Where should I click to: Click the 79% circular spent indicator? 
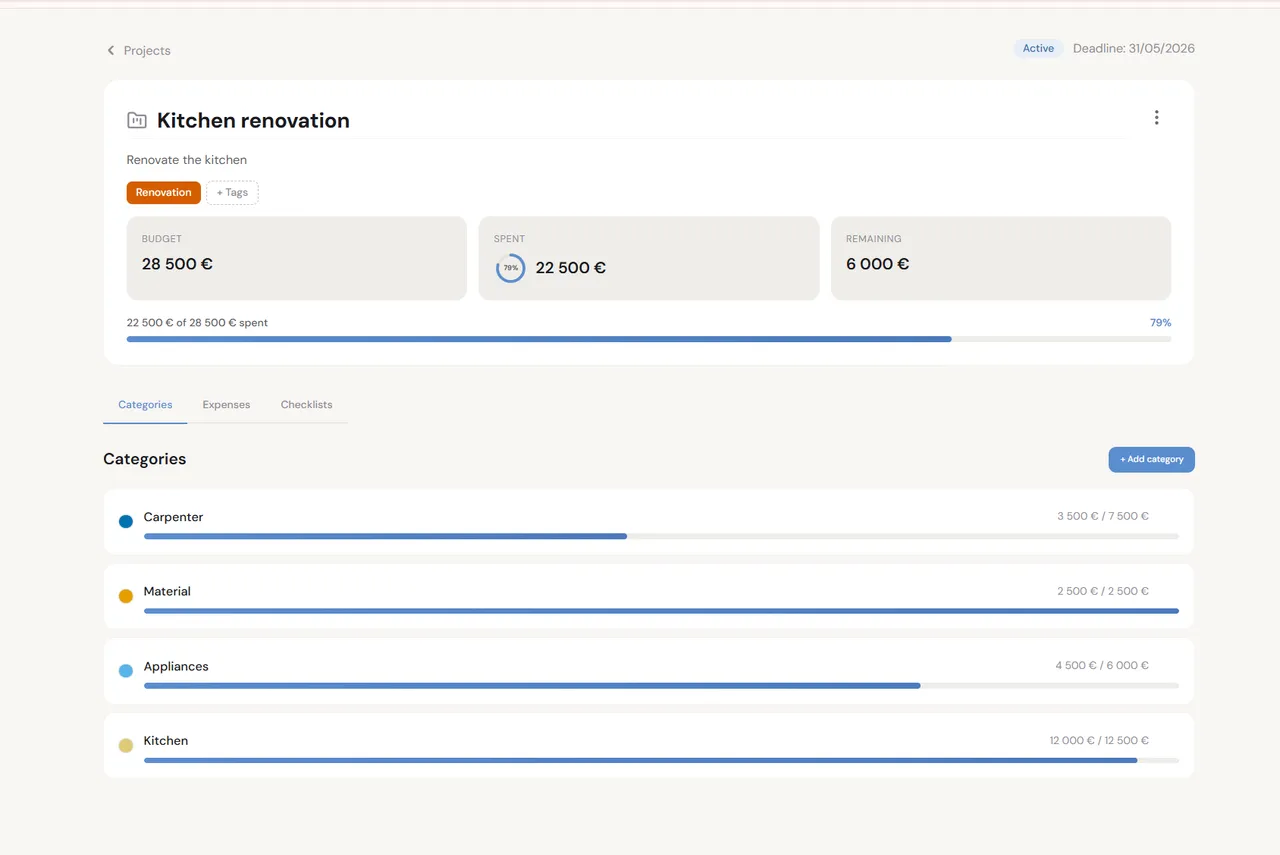click(x=510, y=268)
